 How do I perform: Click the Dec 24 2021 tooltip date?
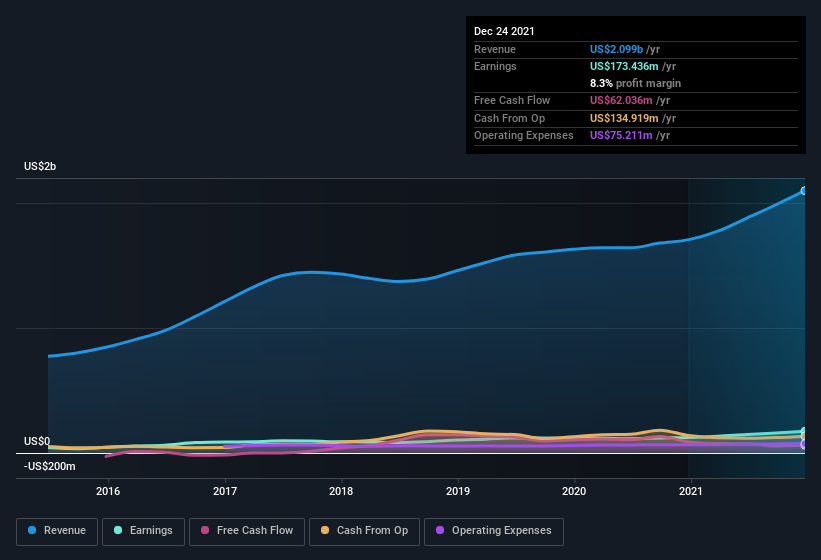(x=504, y=31)
